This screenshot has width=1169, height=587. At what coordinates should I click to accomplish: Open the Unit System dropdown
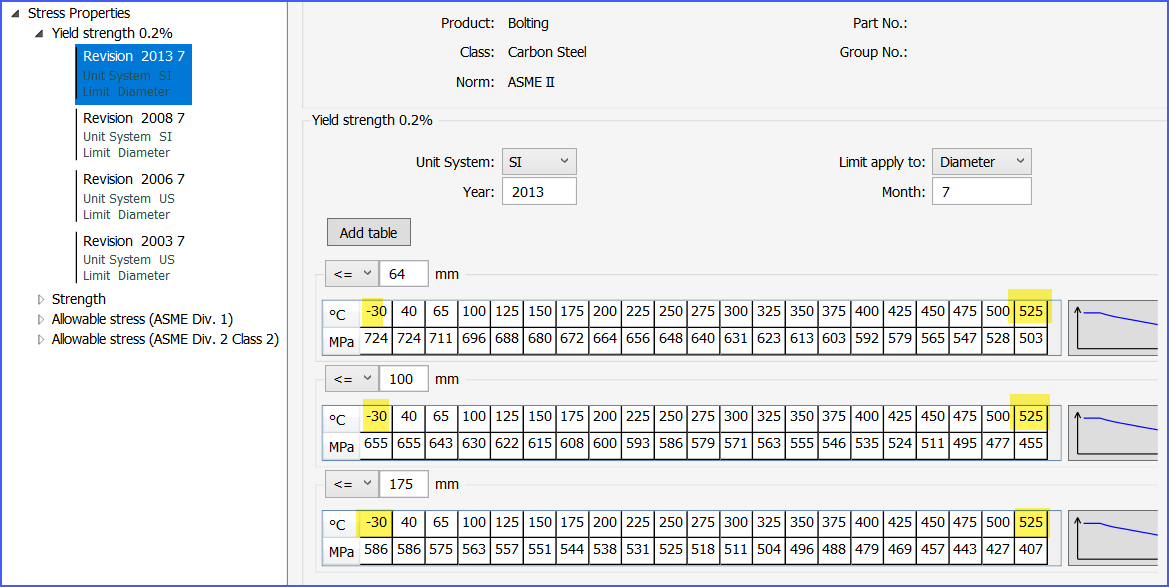click(538, 162)
